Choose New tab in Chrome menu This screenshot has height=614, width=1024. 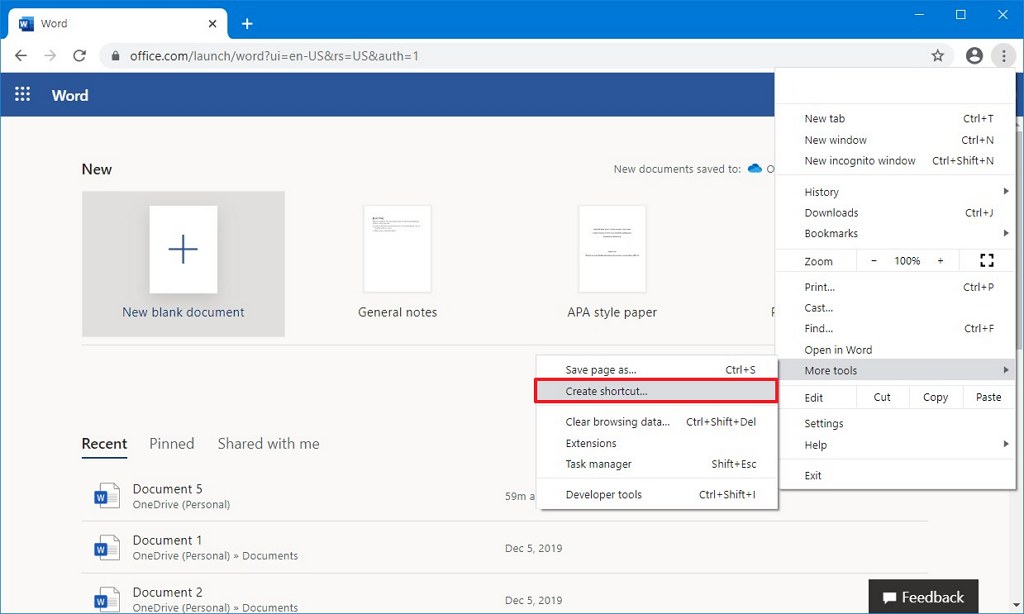(x=895, y=118)
